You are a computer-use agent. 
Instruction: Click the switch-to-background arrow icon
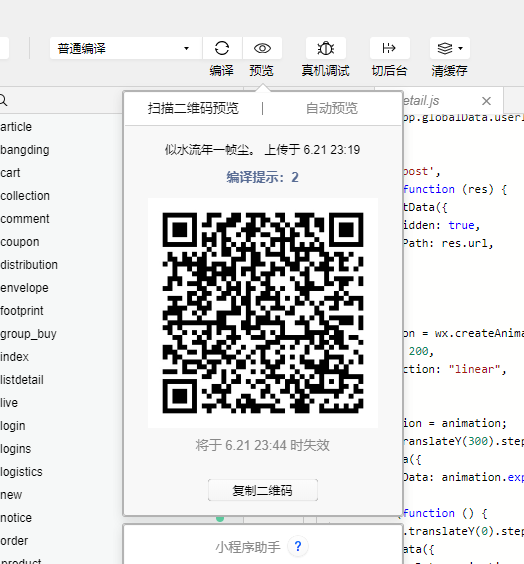coord(389,48)
